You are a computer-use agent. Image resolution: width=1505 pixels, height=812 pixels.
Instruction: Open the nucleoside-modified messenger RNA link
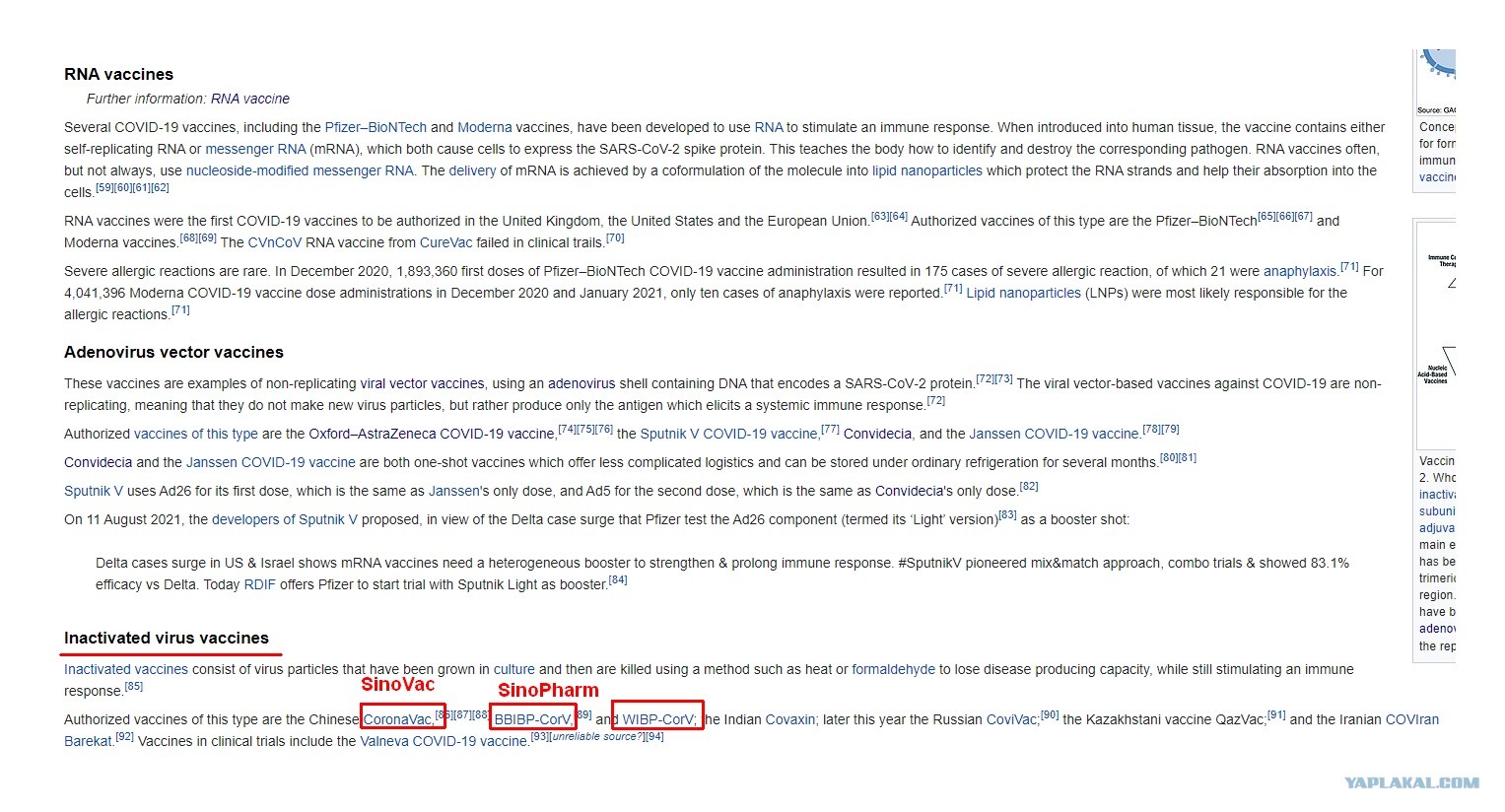(300, 170)
